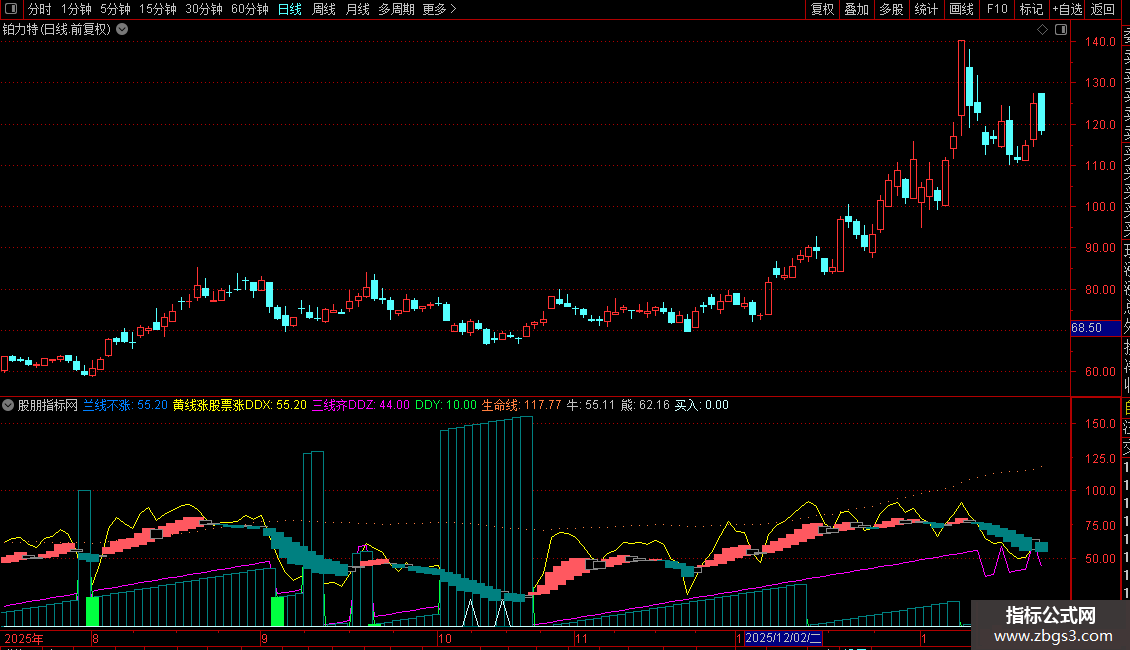This screenshot has width=1130, height=650.
Task: Click the 68.50 current price marker
Action: click(1095, 328)
